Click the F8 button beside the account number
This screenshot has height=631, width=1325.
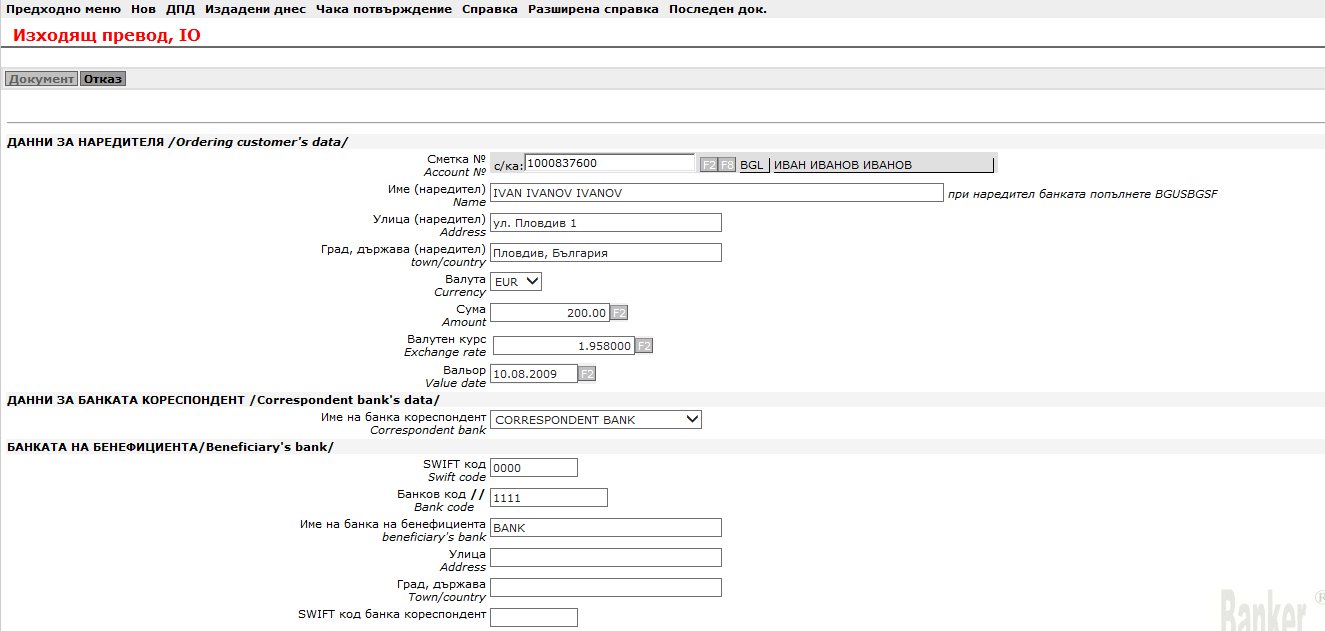[x=727, y=164]
